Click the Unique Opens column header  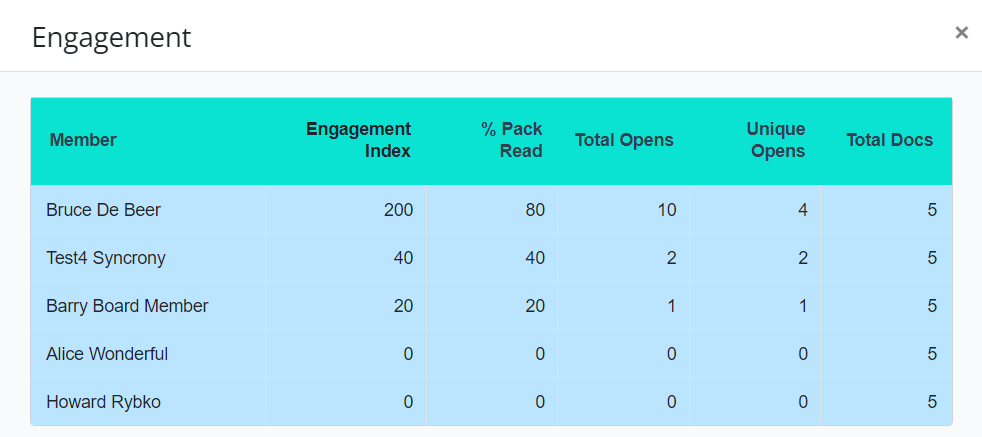(x=776, y=140)
